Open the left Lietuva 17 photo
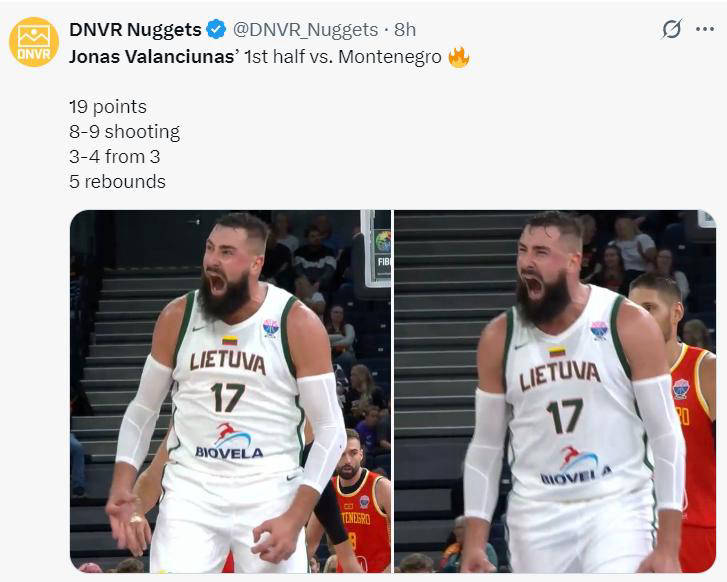The image size is (727, 582). click(x=230, y=391)
